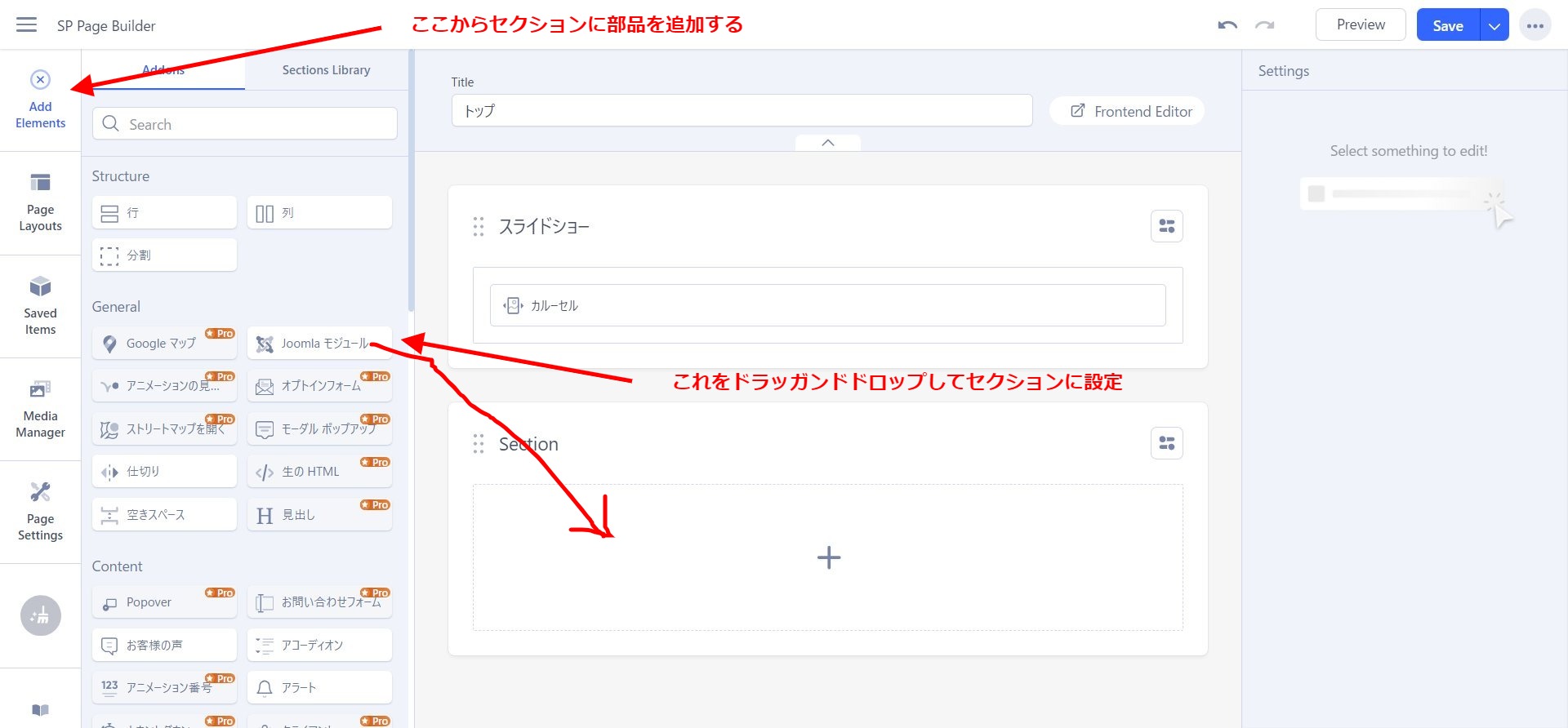Open the three-dots more options button
The height and width of the screenshot is (728, 1568).
click(x=1535, y=25)
